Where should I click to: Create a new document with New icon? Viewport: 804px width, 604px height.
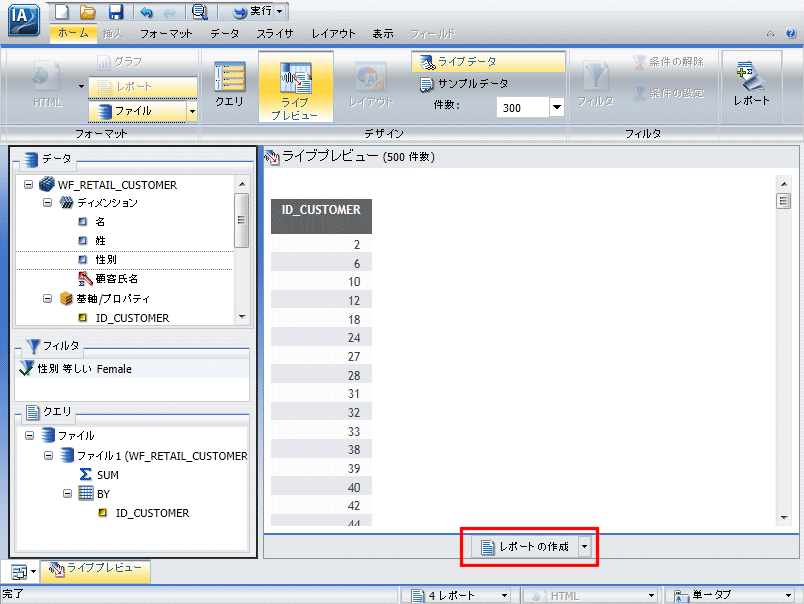point(62,11)
